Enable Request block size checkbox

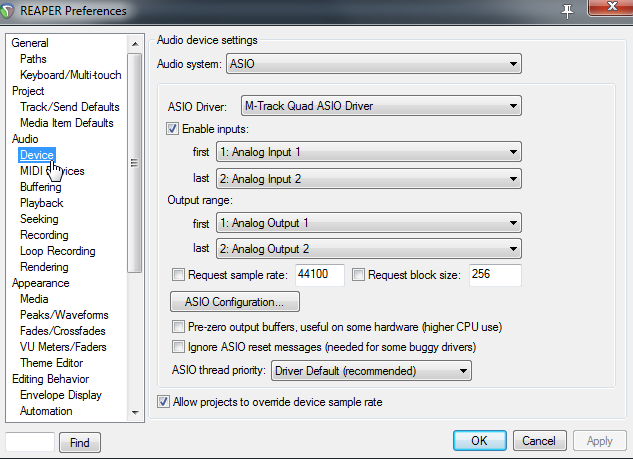(360, 274)
